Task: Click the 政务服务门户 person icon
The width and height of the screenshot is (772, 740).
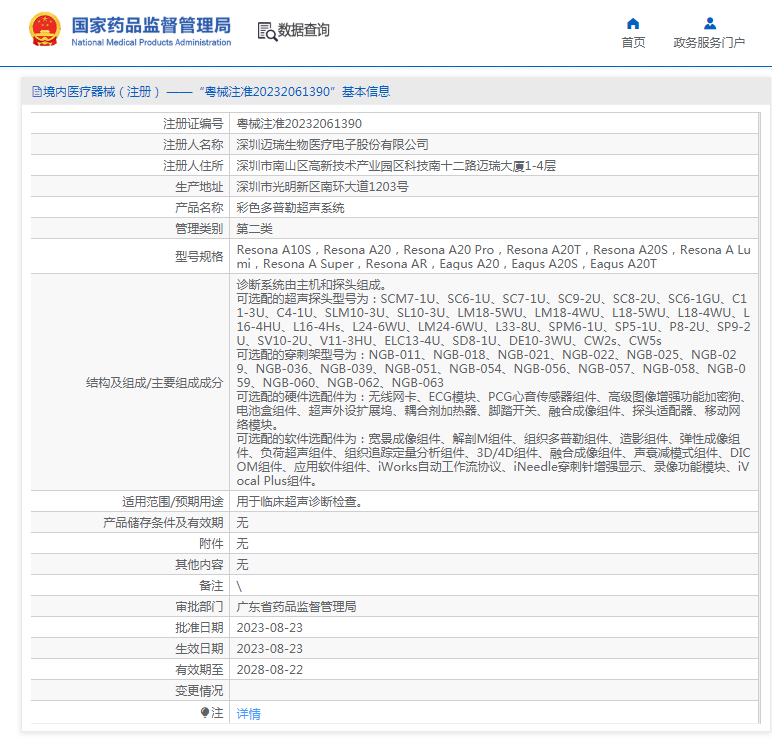Action: click(709, 23)
